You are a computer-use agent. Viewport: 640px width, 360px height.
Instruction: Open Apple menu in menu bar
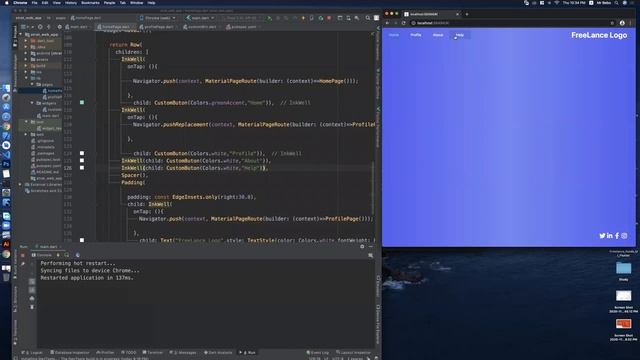(7, 3)
